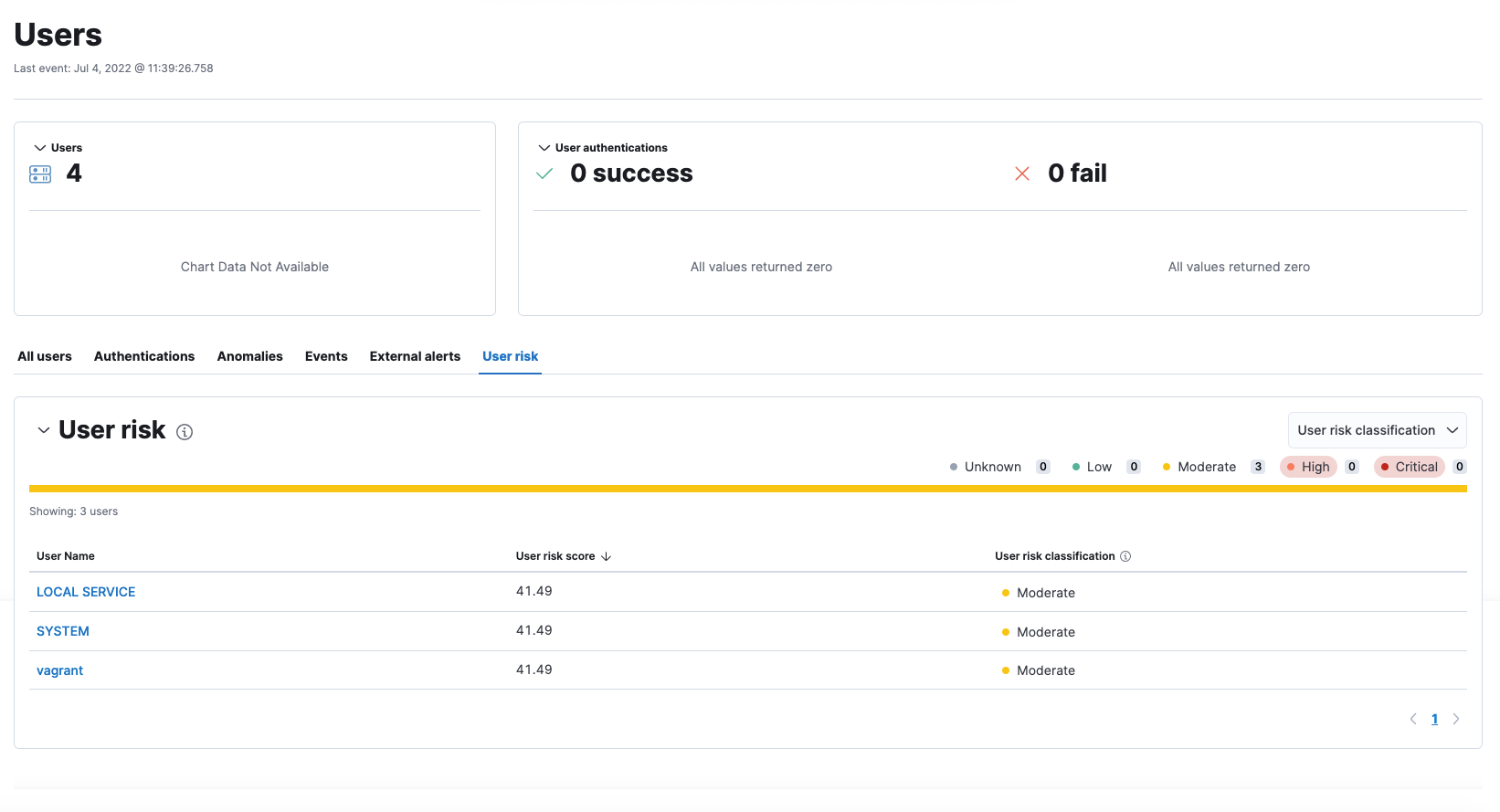Collapse the User risk section
This screenshot has width=1500, height=812.
(x=43, y=430)
